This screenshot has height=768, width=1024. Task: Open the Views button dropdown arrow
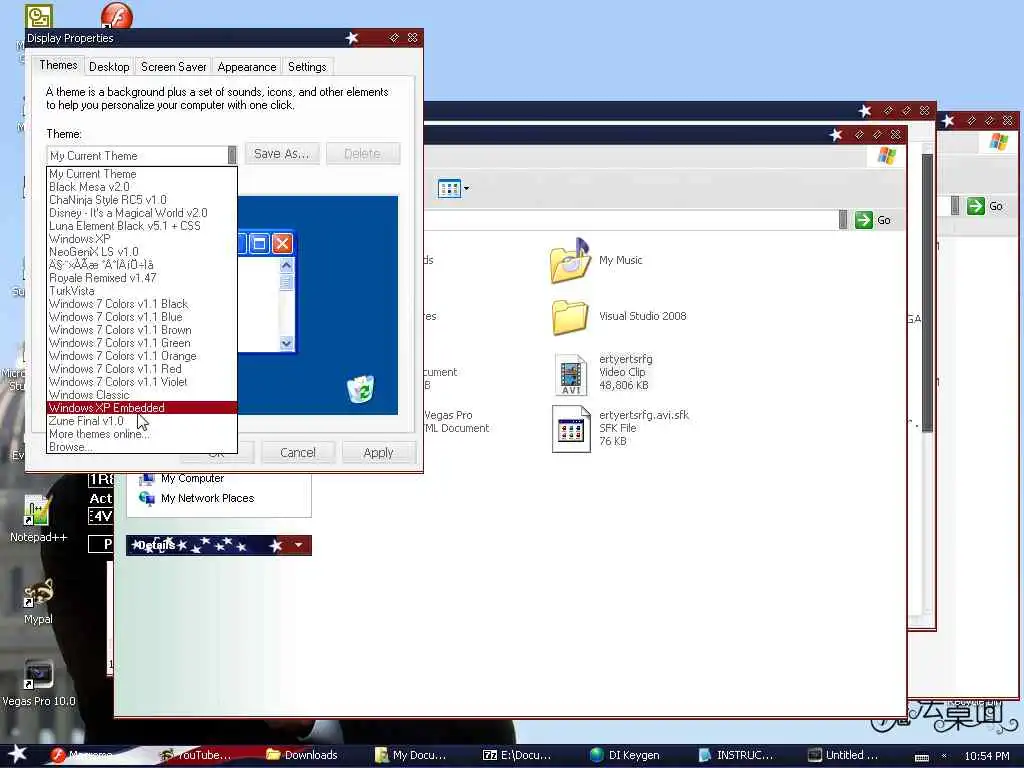point(466,189)
